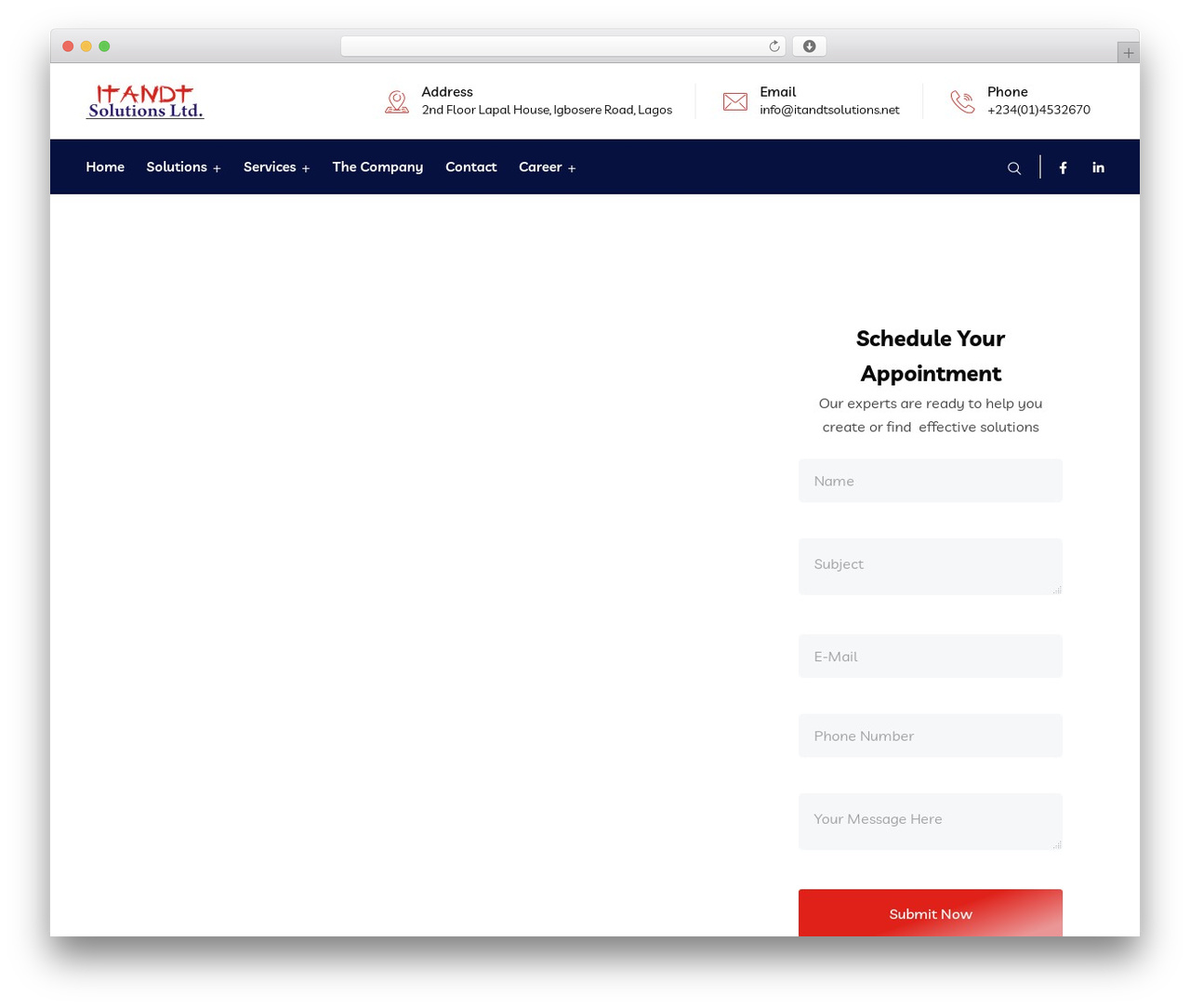
Task: Visit the Facebook page icon
Action: click(1063, 167)
